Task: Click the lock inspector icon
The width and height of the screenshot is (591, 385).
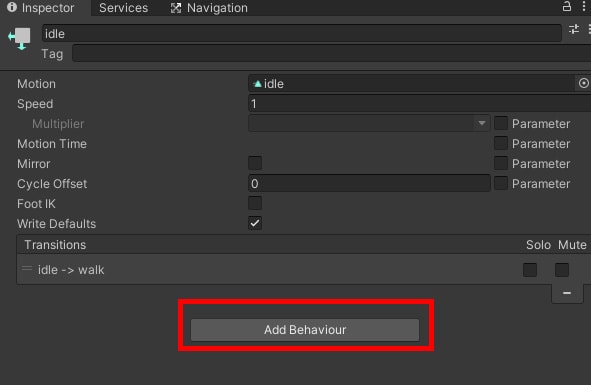Action: tap(567, 6)
